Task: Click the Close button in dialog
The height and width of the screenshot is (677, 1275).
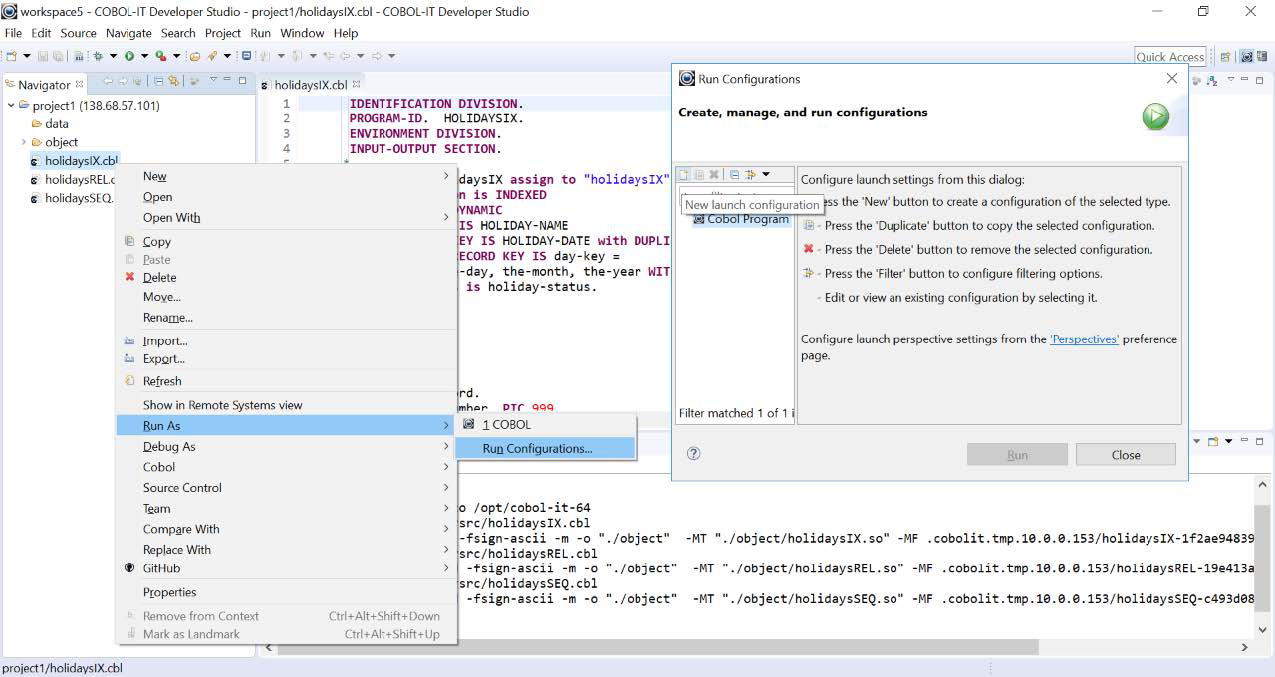Action: (x=1125, y=455)
